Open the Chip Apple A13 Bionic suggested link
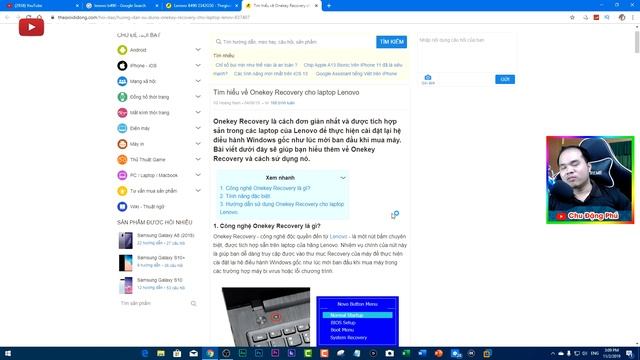 click(353, 65)
